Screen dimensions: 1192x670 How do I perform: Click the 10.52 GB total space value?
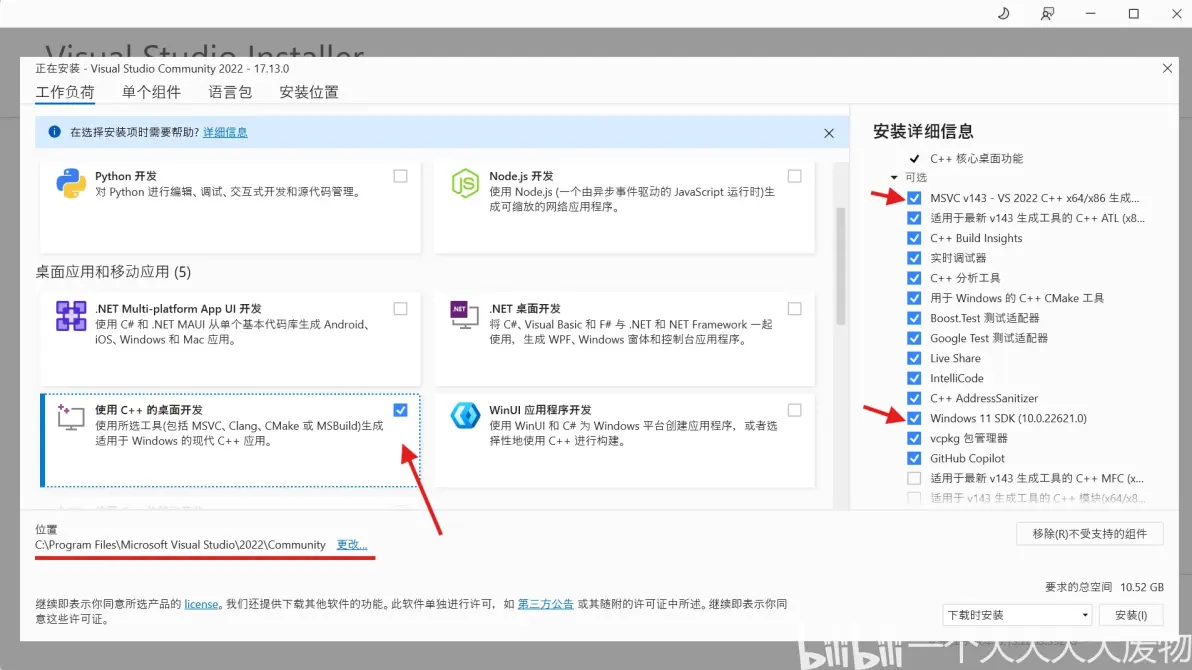click(x=1142, y=587)
